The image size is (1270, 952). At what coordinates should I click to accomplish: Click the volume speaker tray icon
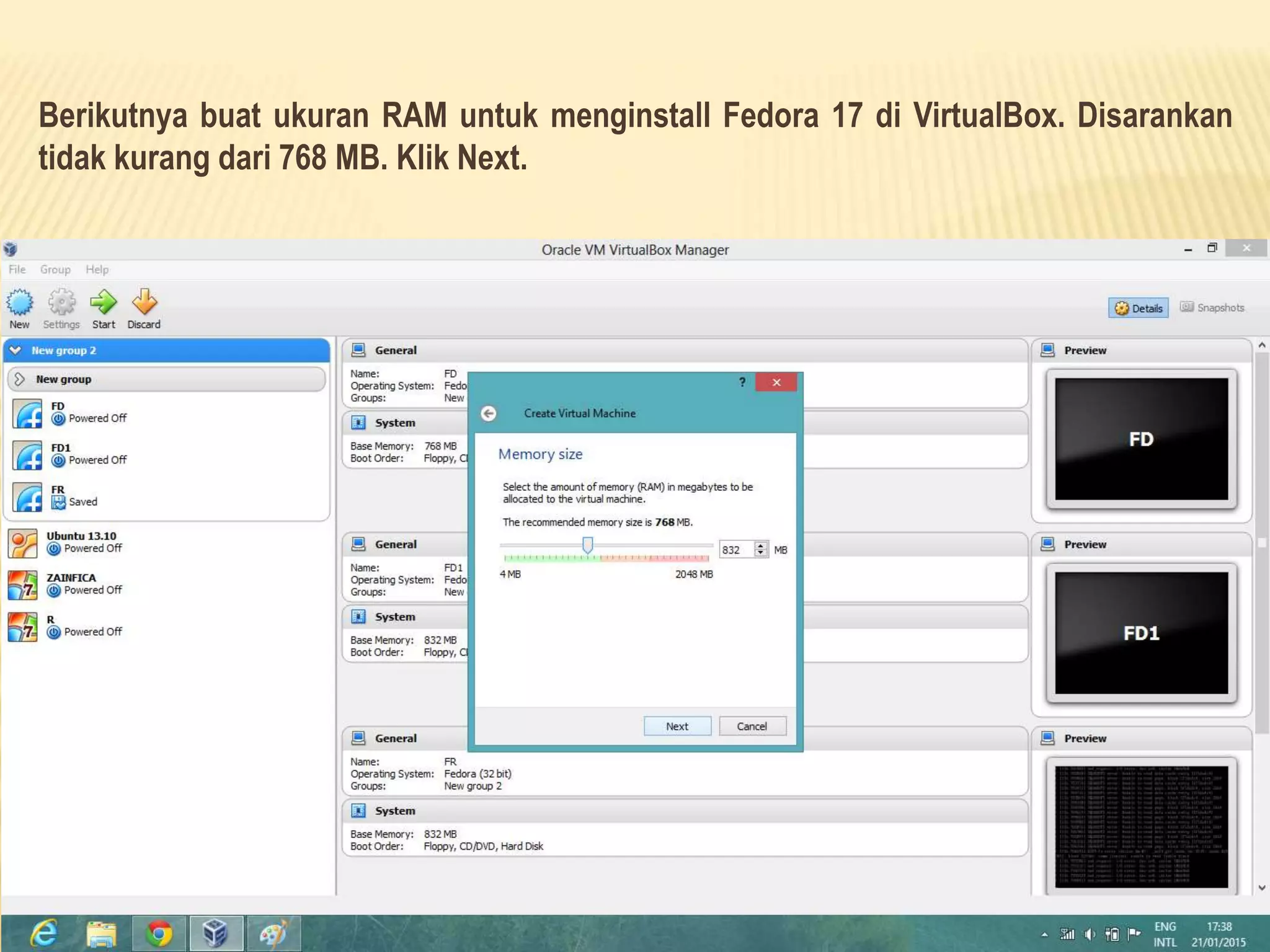click(1090, 934)
